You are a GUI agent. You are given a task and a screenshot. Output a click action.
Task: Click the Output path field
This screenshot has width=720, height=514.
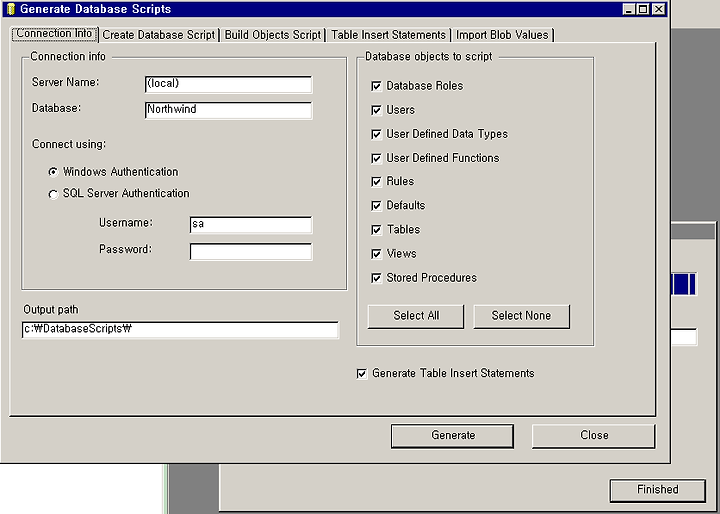tap(180, 330)
